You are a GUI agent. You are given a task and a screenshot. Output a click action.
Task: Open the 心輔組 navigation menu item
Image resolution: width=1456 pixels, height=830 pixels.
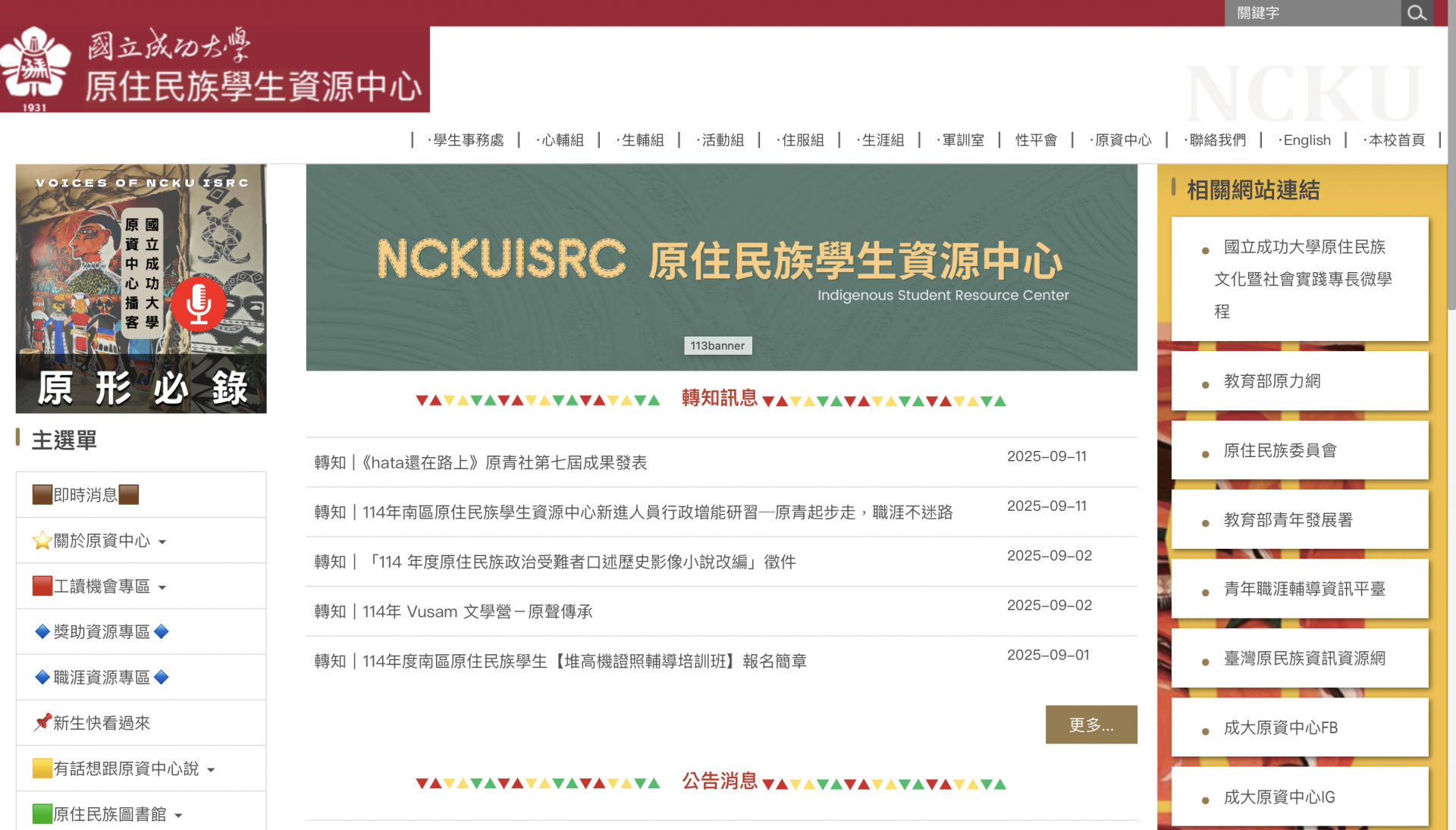click(x=562, y=140)
